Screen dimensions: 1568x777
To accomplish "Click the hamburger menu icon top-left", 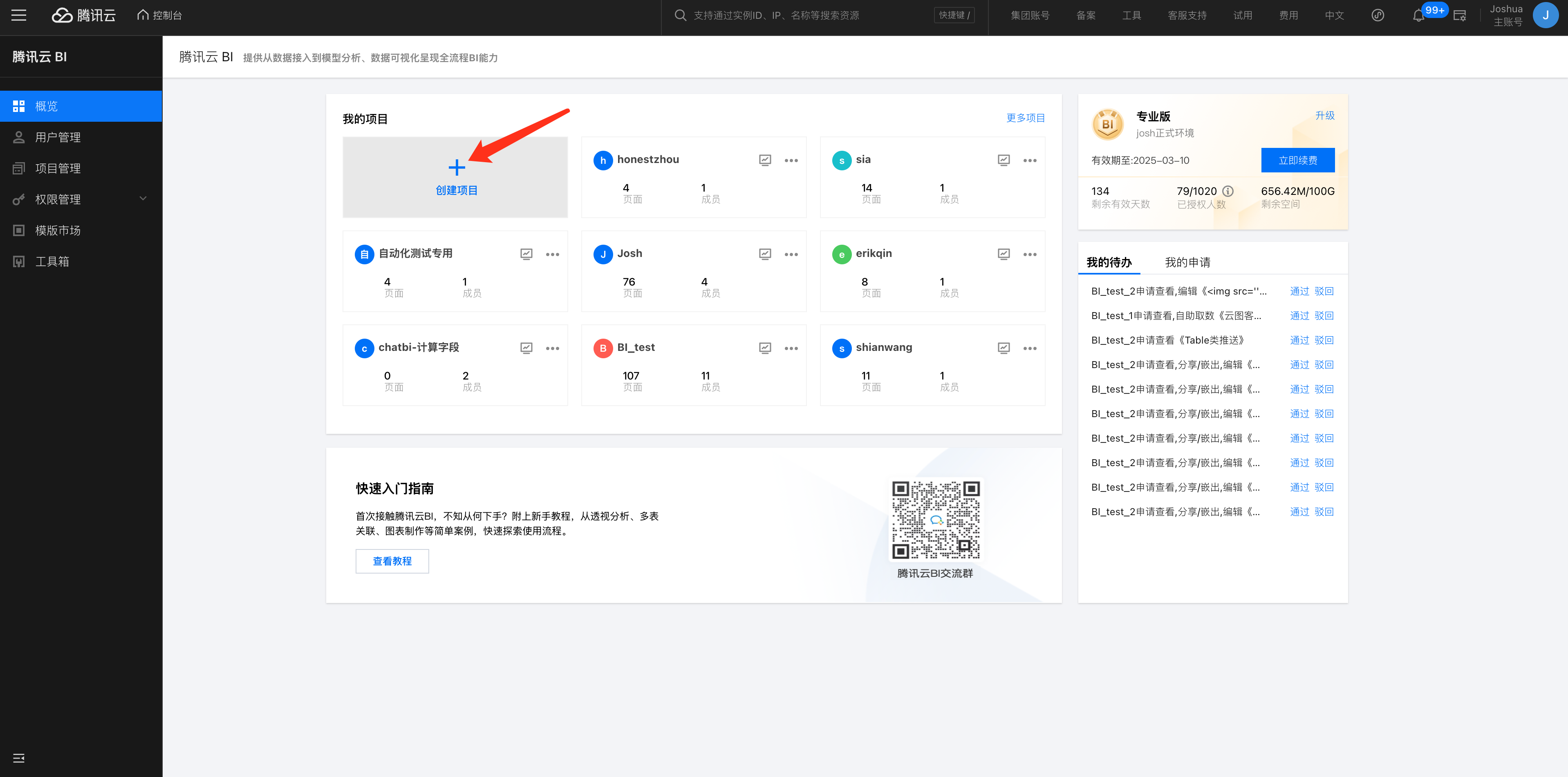I will click(19, 15).
